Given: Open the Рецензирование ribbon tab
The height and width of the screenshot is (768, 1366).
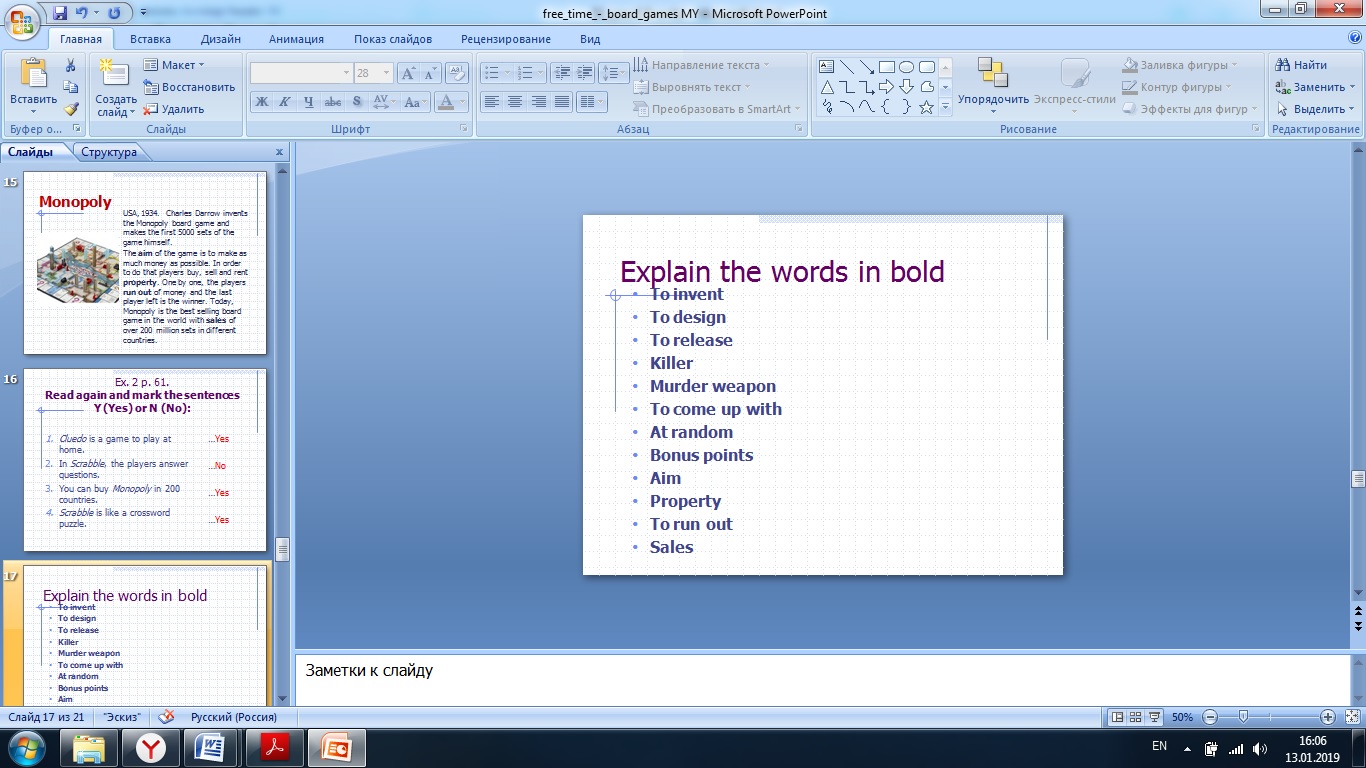Looking at the screenshot, I should (x=506, y=39).
